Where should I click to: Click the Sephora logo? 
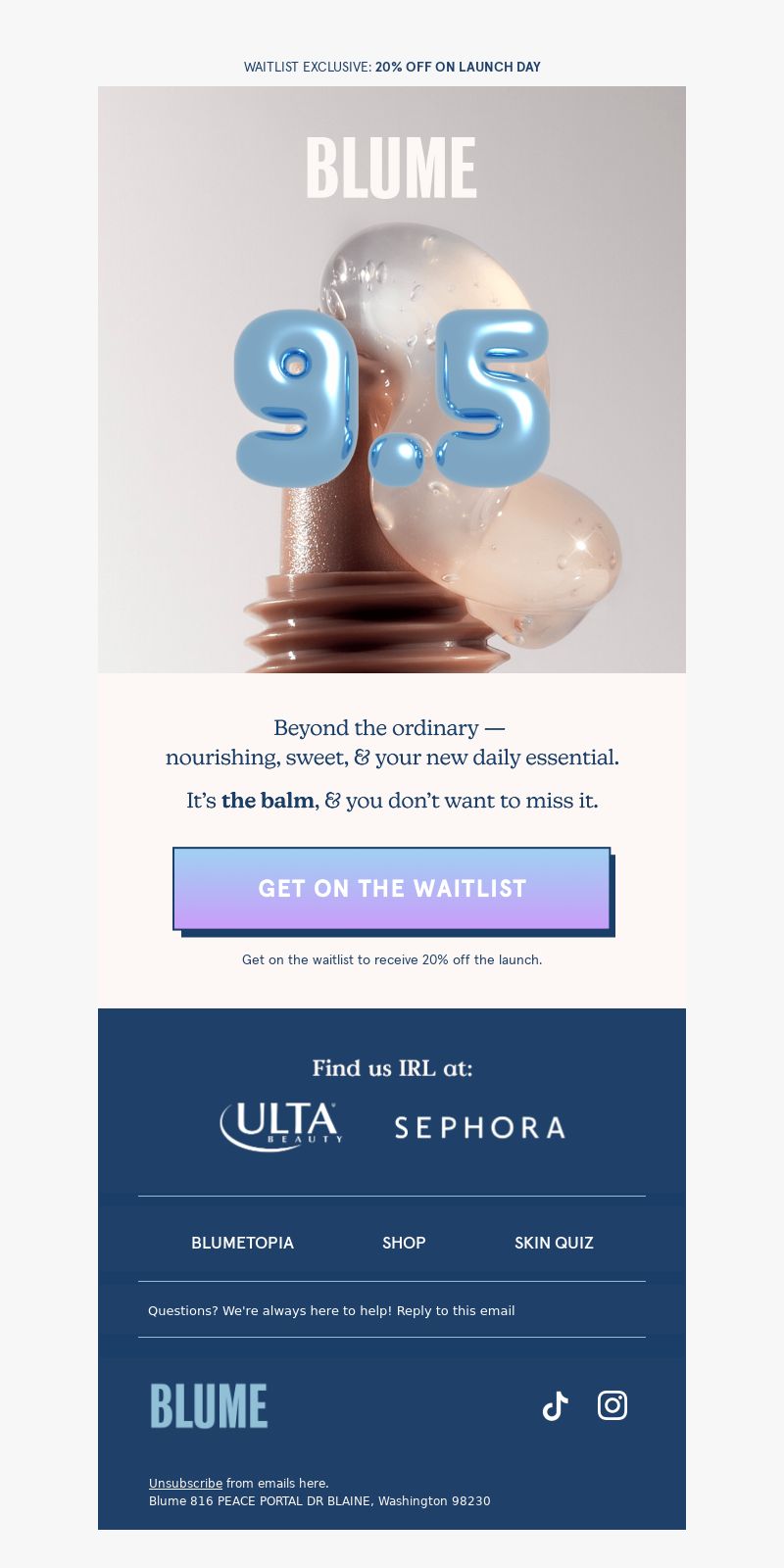tap(479, 1127)
